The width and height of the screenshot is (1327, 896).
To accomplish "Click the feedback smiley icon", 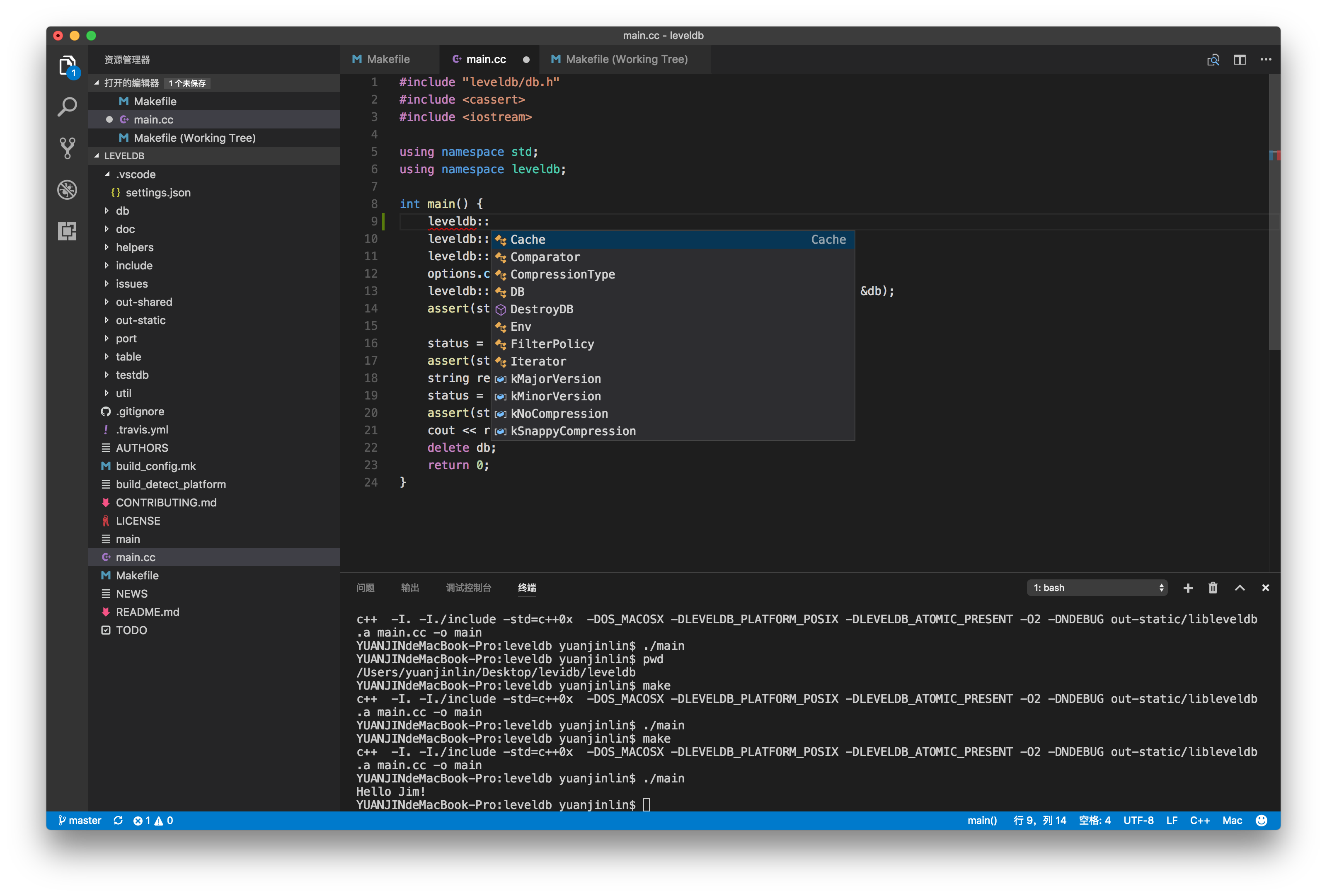I will point(1262,820).
